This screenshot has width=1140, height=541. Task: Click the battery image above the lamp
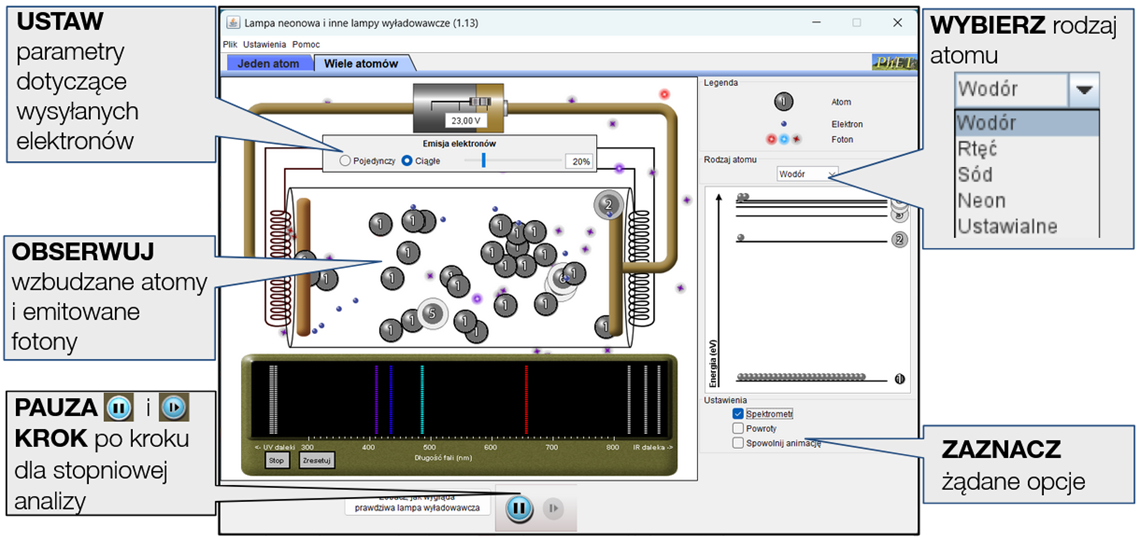(x=458, y=108)
